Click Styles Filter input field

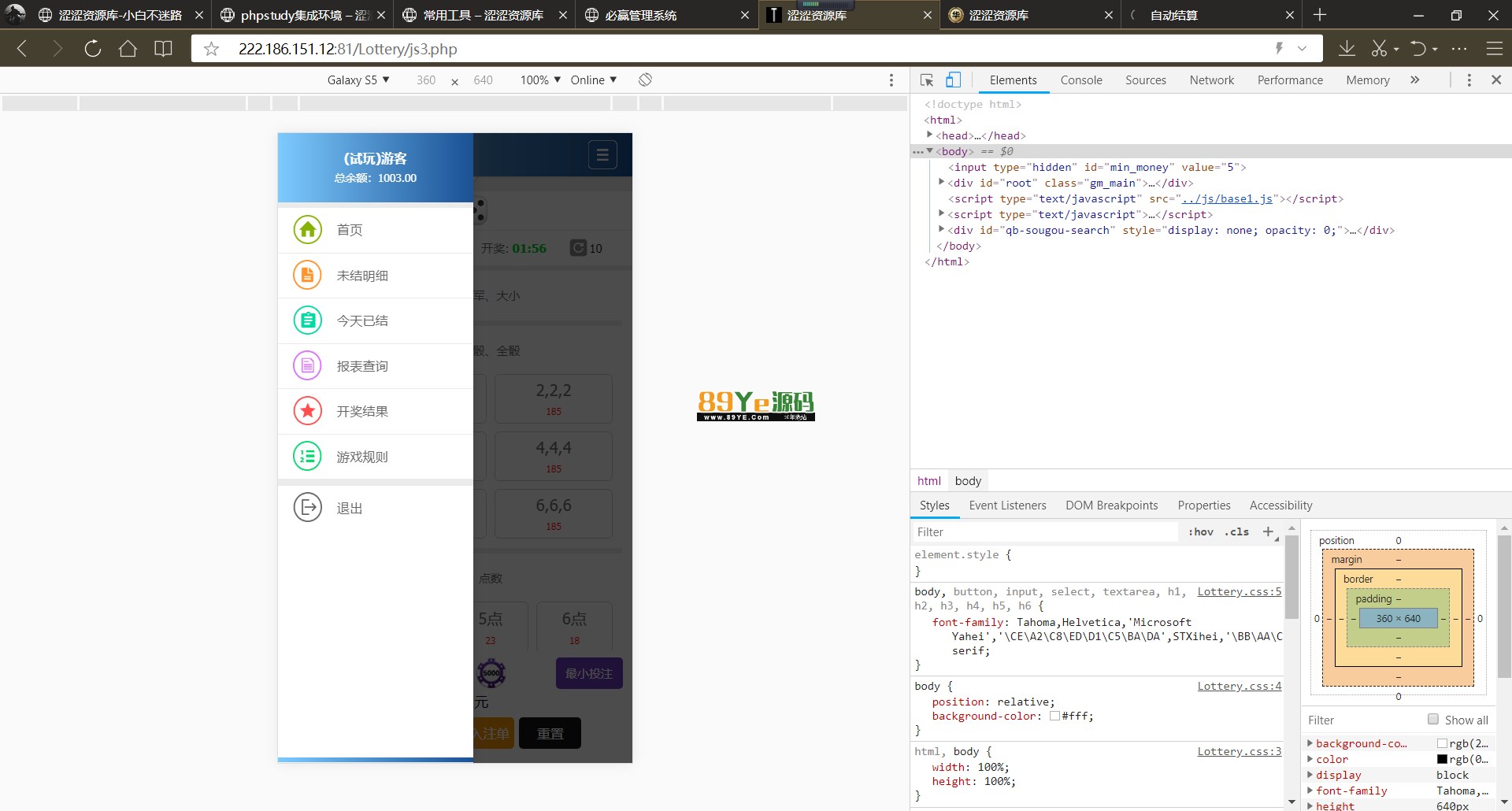(1044, 532)
